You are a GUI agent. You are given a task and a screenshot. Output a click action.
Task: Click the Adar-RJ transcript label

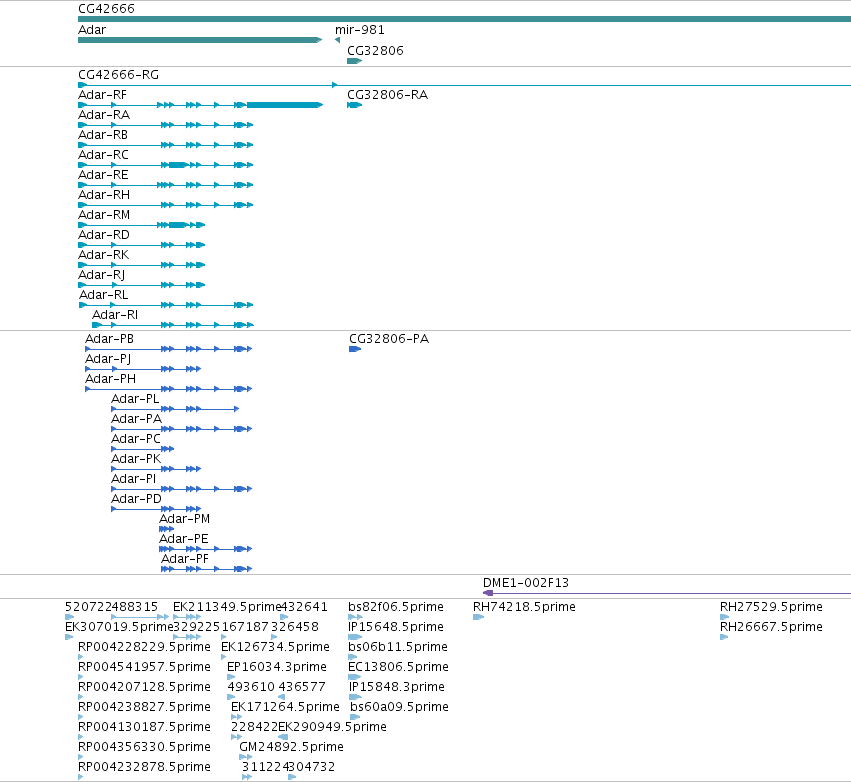pyautogui.click(x=101, y=275)
